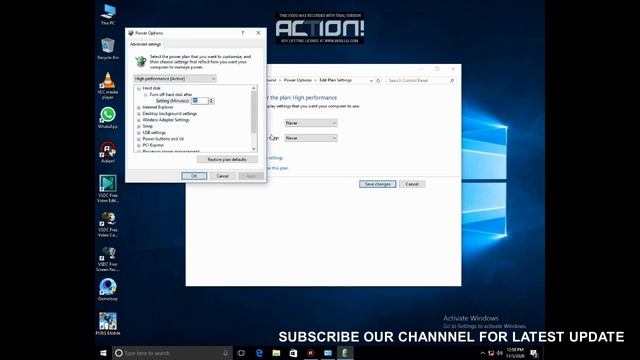The height and width of the screenshot is (360, 640).
Task: Open the High performance [Active] plan dropdown
Action: pyautogui.click(x=175, y=78)
